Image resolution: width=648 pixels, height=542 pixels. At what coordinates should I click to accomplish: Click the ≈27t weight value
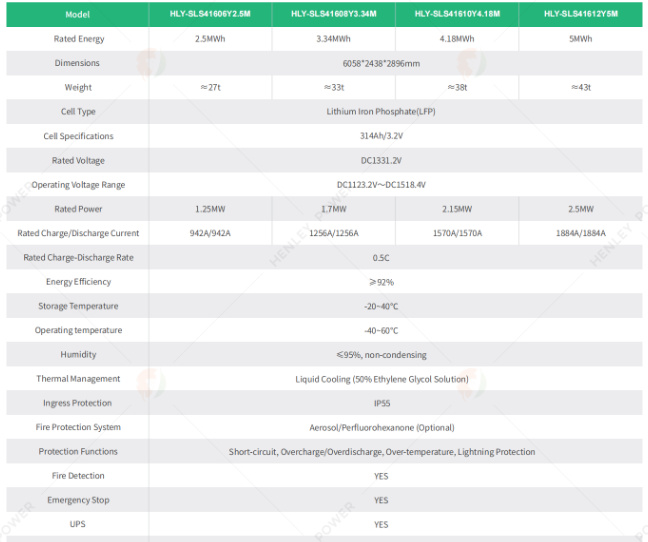point(210,88)
